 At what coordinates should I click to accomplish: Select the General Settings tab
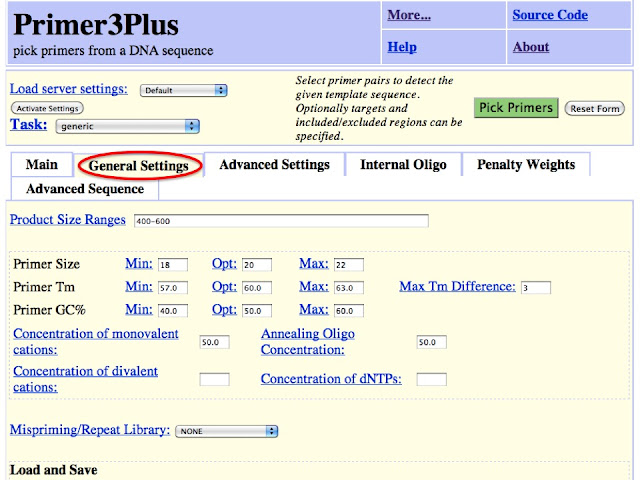[x=139, y=166]
